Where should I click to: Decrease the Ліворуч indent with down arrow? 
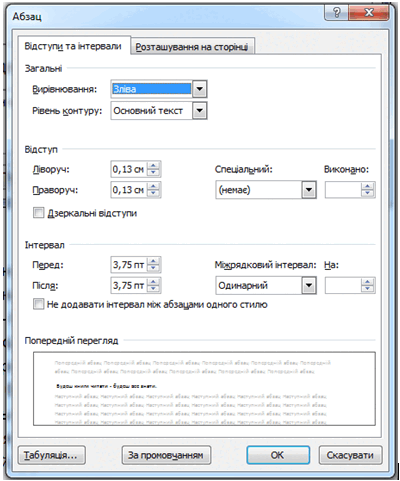pyautogui.click(x=153, y=173)
